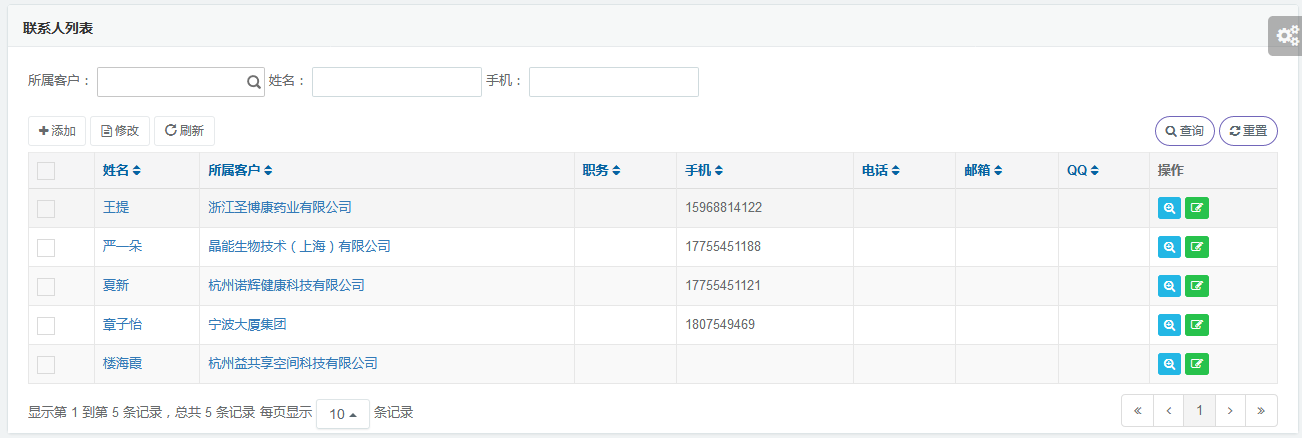The width and height of the screenshot is (1302, 438).
Task: Sort the 所属客户 column header
Action: pos(267,171)
